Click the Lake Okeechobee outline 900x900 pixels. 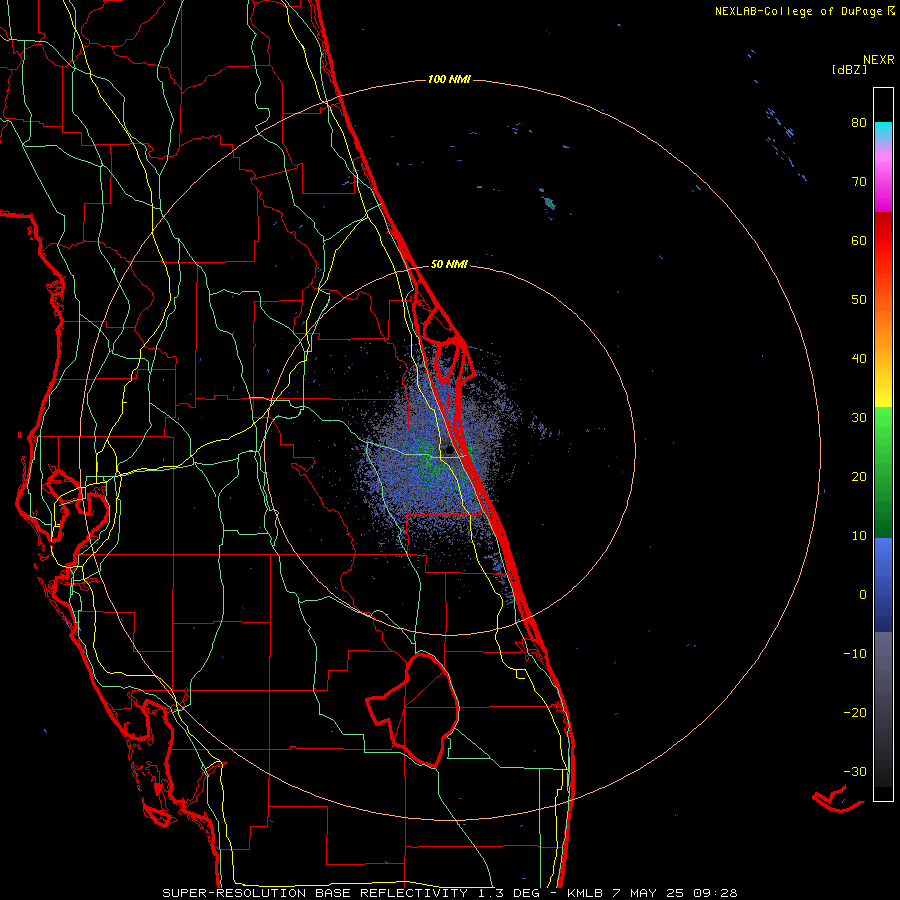pos(414,710)
